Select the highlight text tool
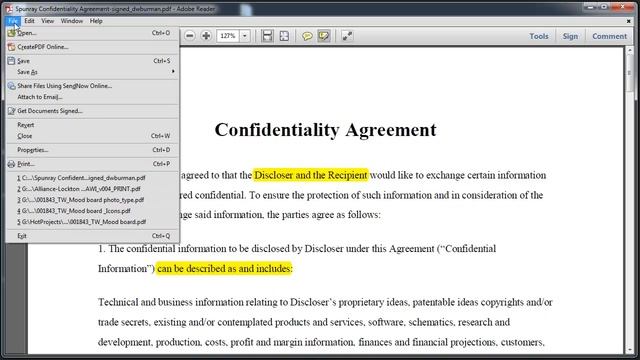Viewport: 640px width, 360px height. tap(324, 36)
